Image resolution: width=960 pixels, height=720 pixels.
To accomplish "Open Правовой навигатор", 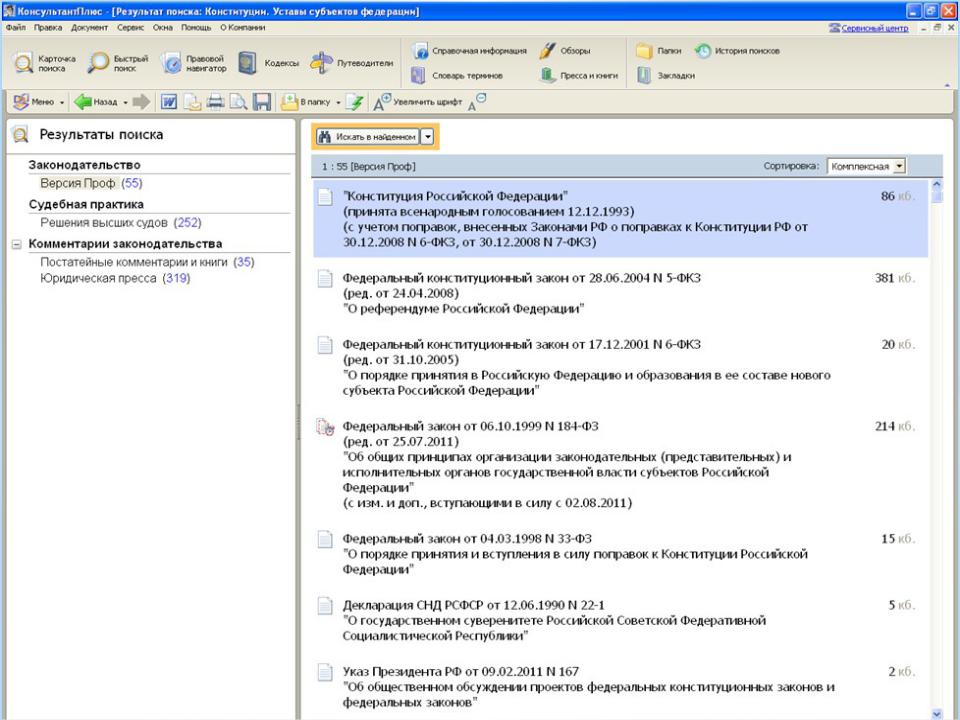I will click(194, 63).
